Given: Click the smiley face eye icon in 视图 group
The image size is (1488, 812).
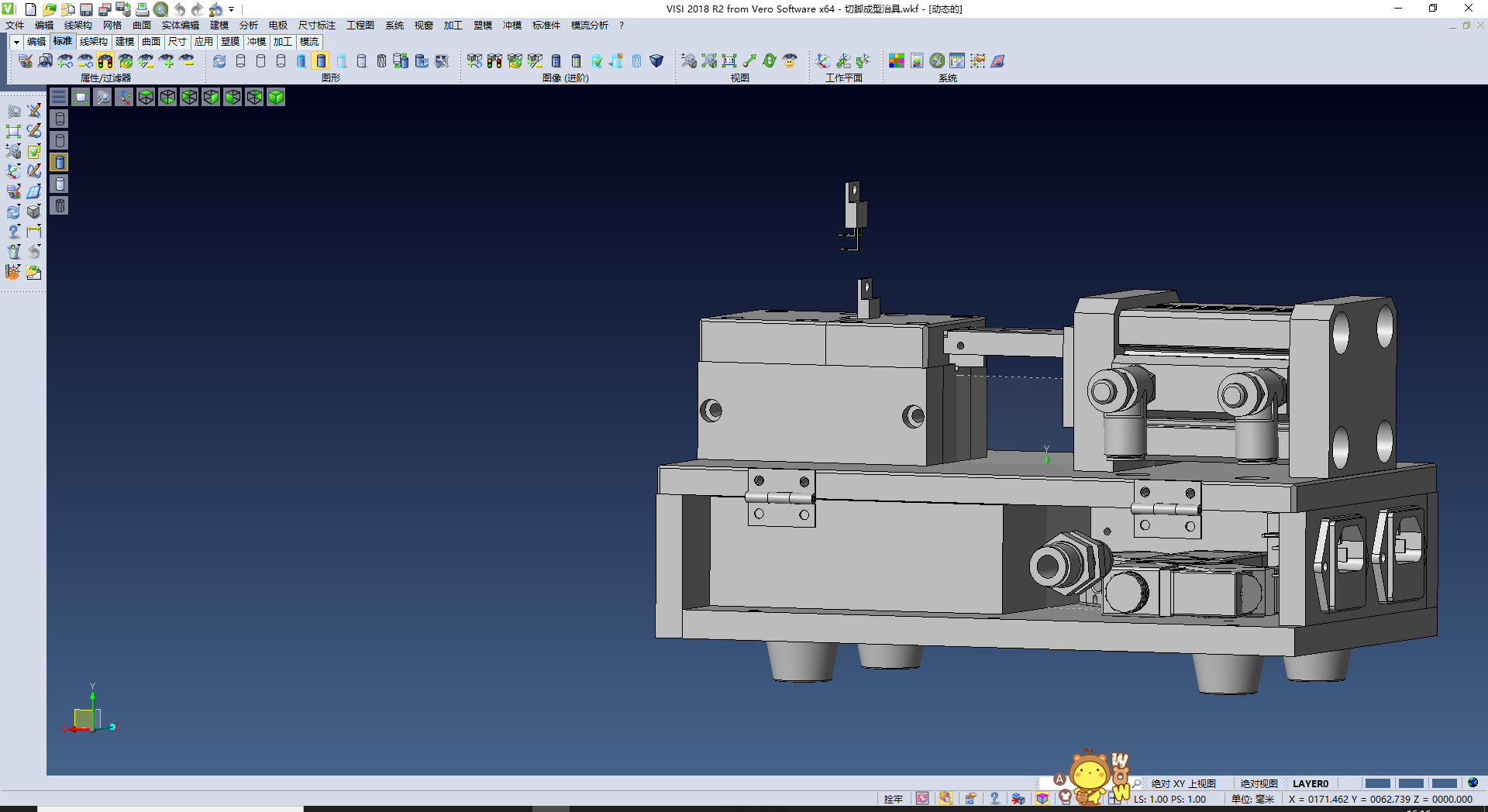Looking at the screenshot, I should click(790, 61).
